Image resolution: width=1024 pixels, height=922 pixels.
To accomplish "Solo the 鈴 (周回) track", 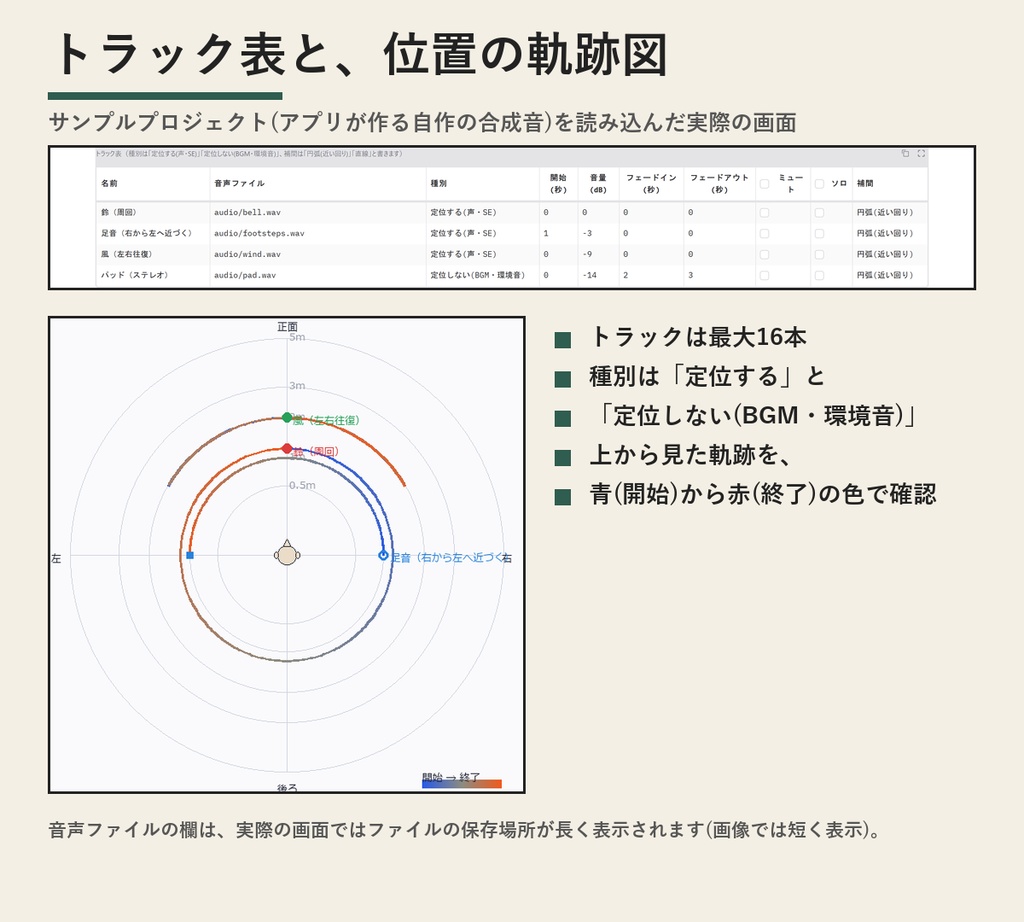I will (819, 213).
